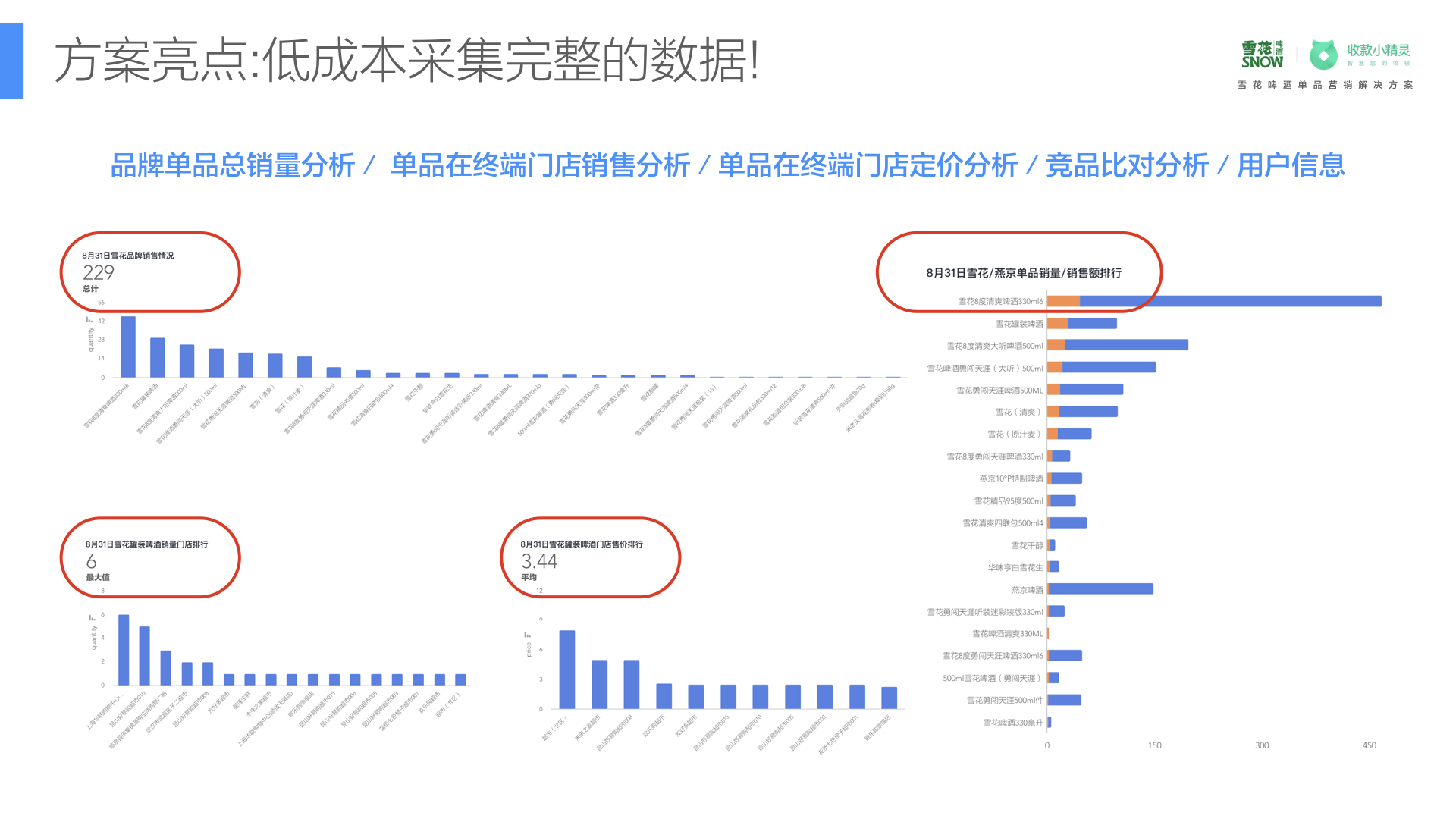Click the 雪花罐装啤酒 bar in ranking chart
1456x819 pixels.
pyautogui.click(x=1082, y=323)
